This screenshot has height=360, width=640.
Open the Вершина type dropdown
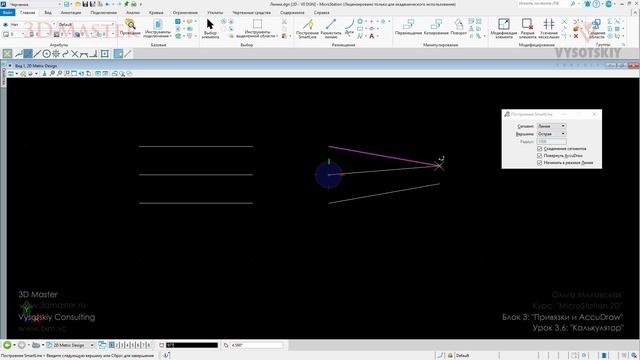551,134
